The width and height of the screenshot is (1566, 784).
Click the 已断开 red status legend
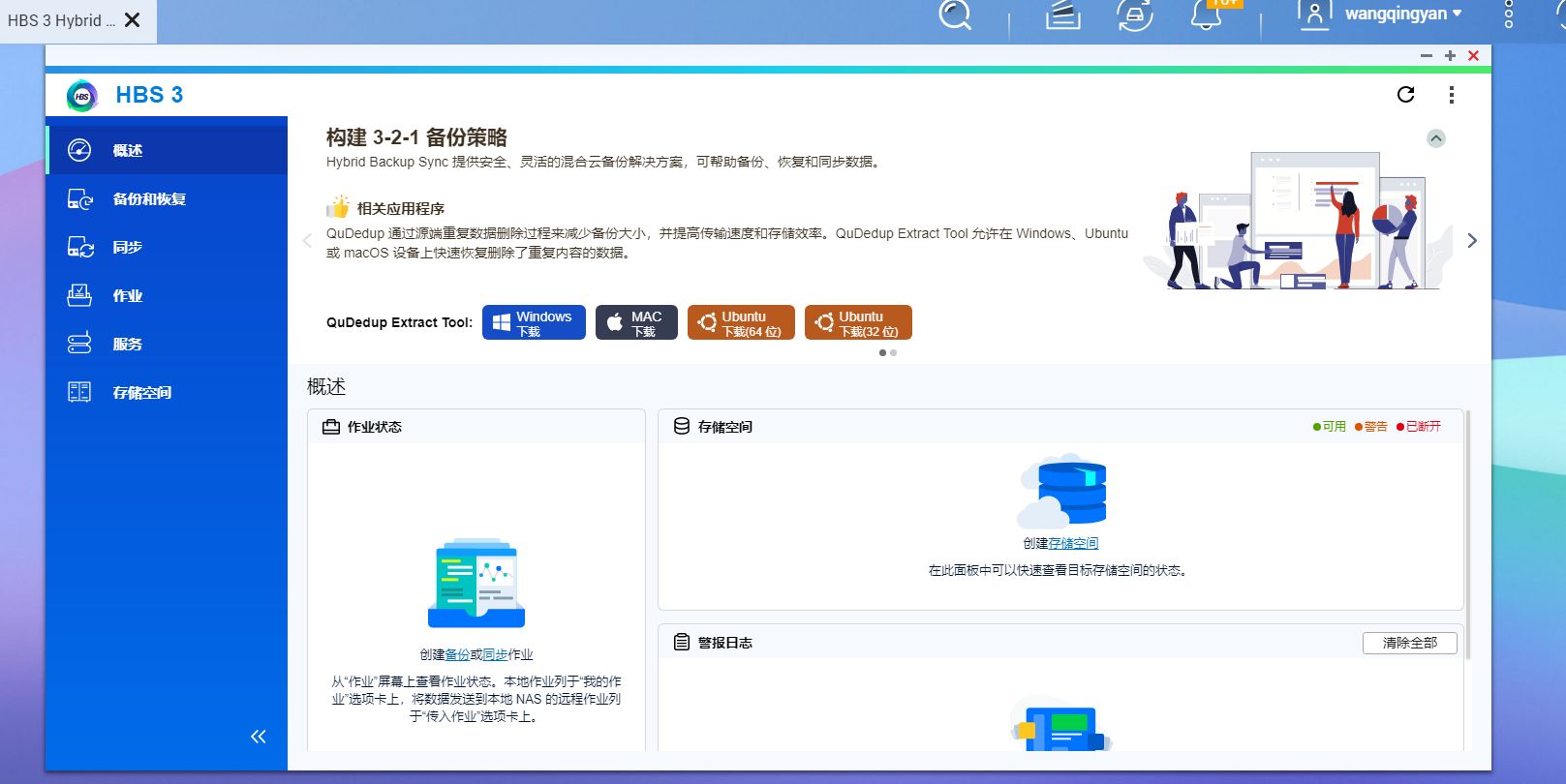[1419, 426]
